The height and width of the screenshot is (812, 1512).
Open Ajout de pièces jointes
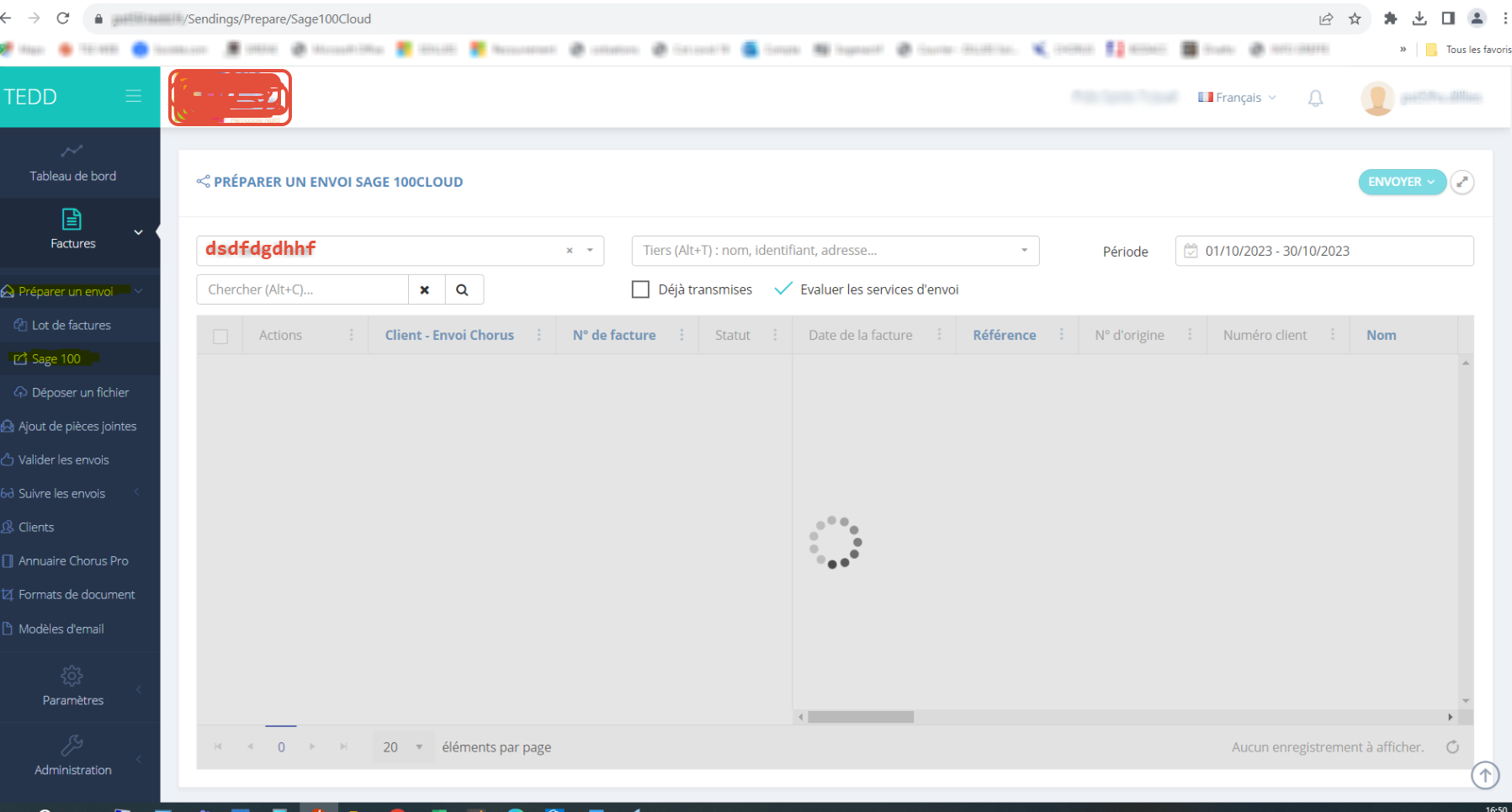[77, 426]
